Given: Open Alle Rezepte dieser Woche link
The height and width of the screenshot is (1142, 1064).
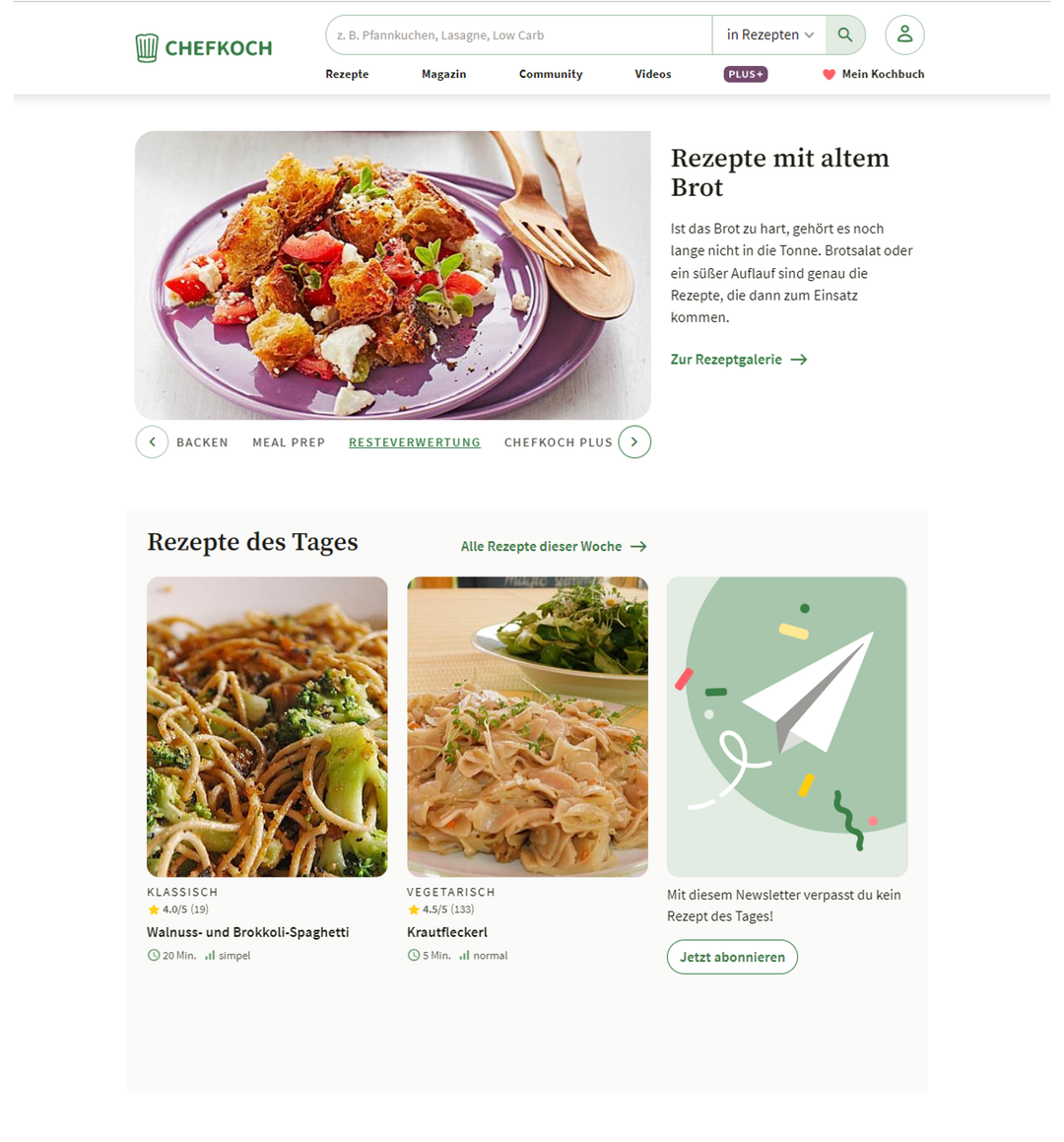Looking at the screenshot, I should (554, 546).
